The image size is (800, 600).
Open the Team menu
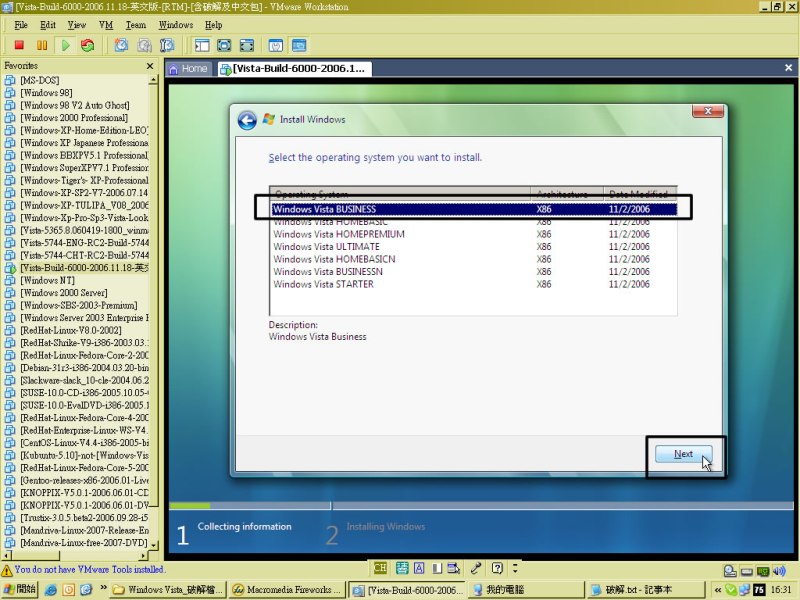(x=136, y=25)
